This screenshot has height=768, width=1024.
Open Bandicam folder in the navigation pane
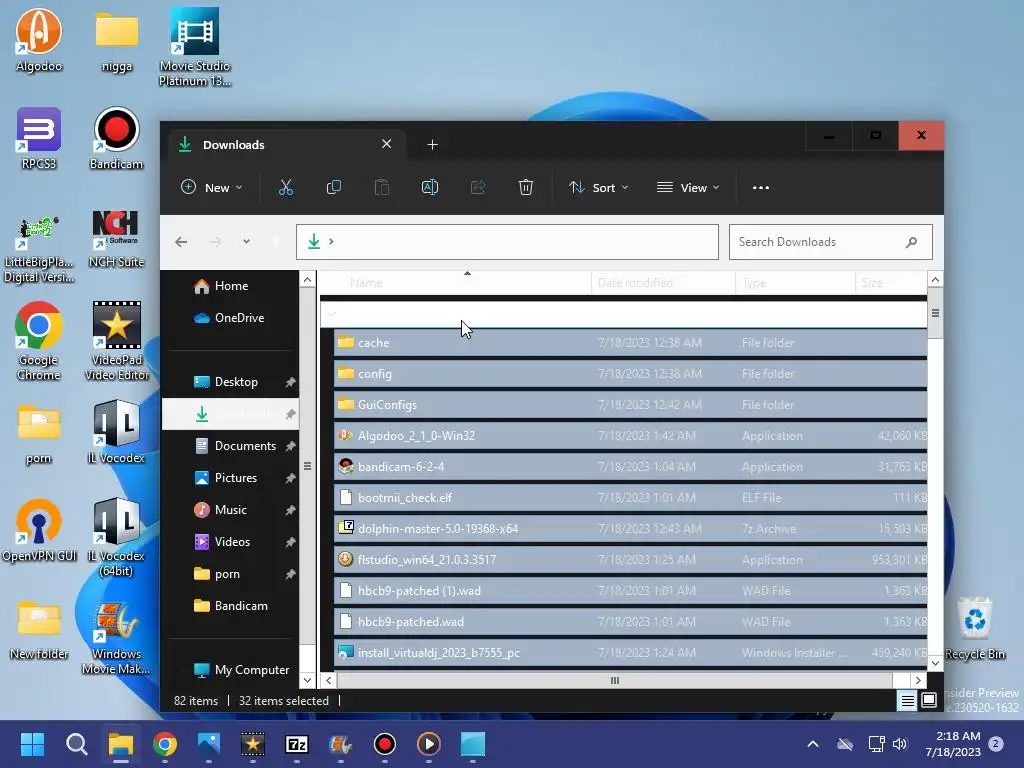[231, 606]
